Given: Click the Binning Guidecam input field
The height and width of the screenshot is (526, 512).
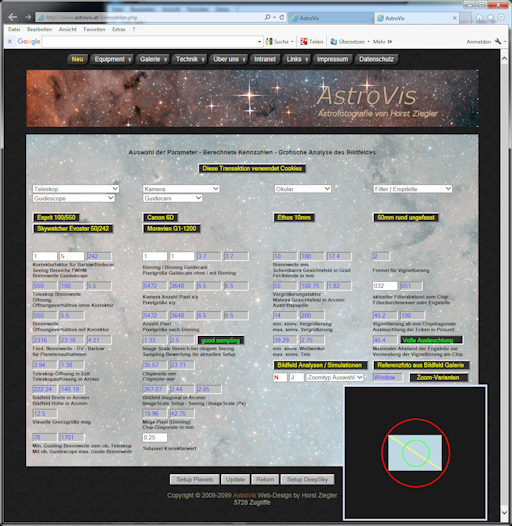Looking at the screenshot, I should click(x=182, y=256).
